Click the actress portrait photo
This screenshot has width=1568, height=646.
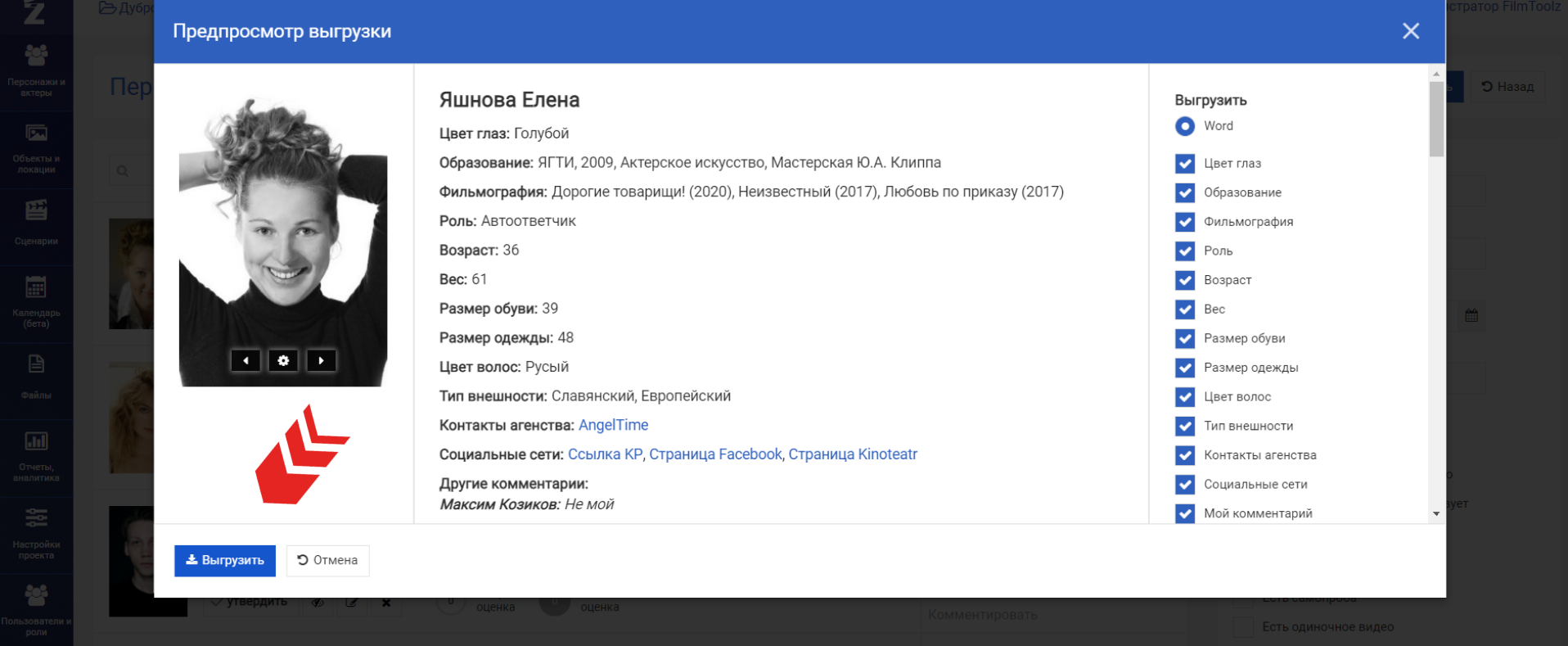pyautogui.click(x=283, y=242)
